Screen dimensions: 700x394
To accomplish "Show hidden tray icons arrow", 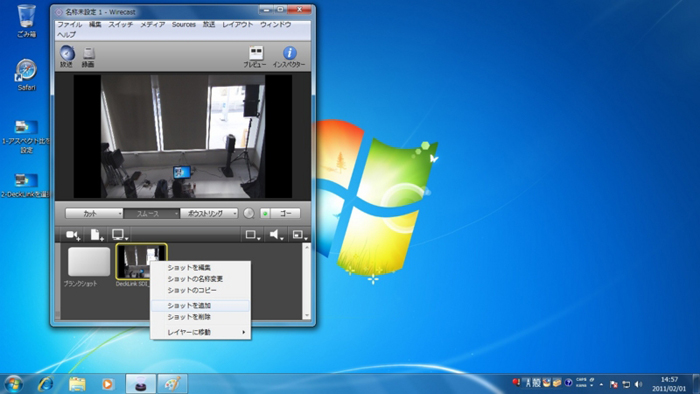I will [601, 384].
